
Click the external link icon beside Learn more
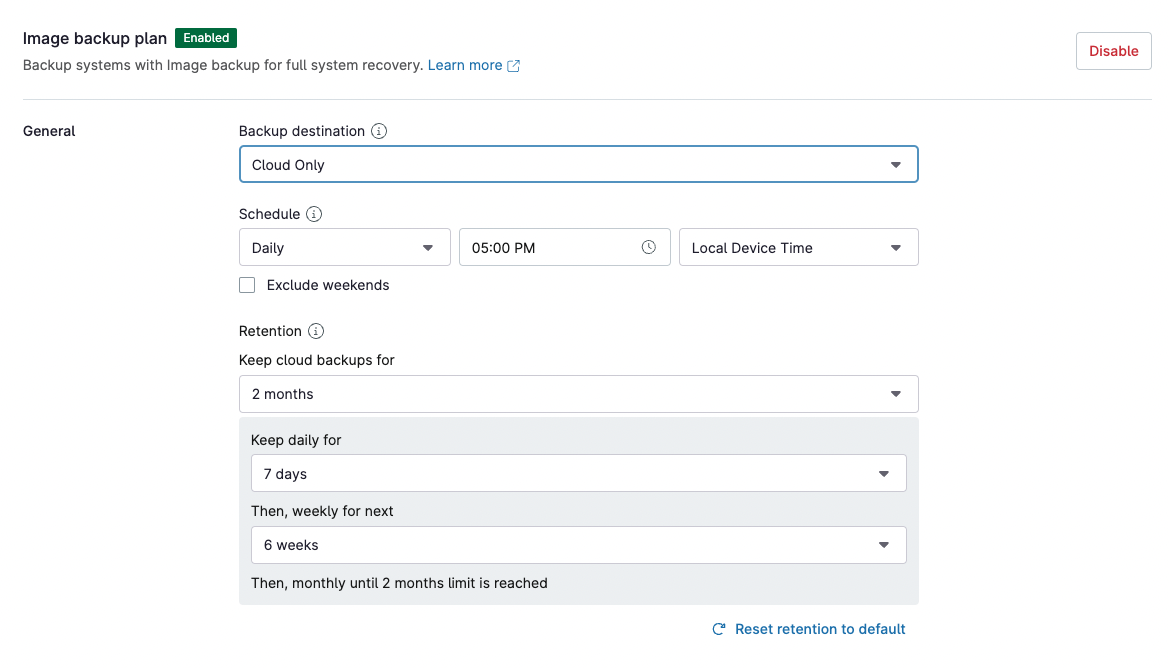[514, 64]
